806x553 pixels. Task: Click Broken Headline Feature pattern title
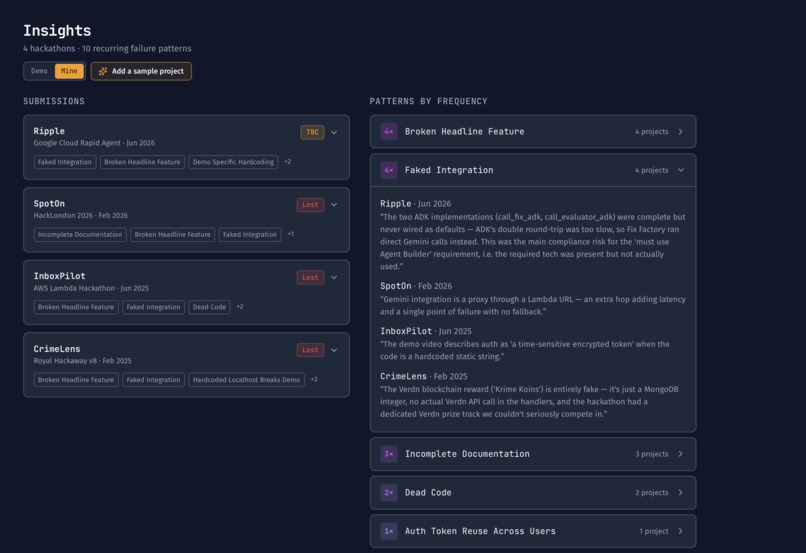click(x=465, y=132)
